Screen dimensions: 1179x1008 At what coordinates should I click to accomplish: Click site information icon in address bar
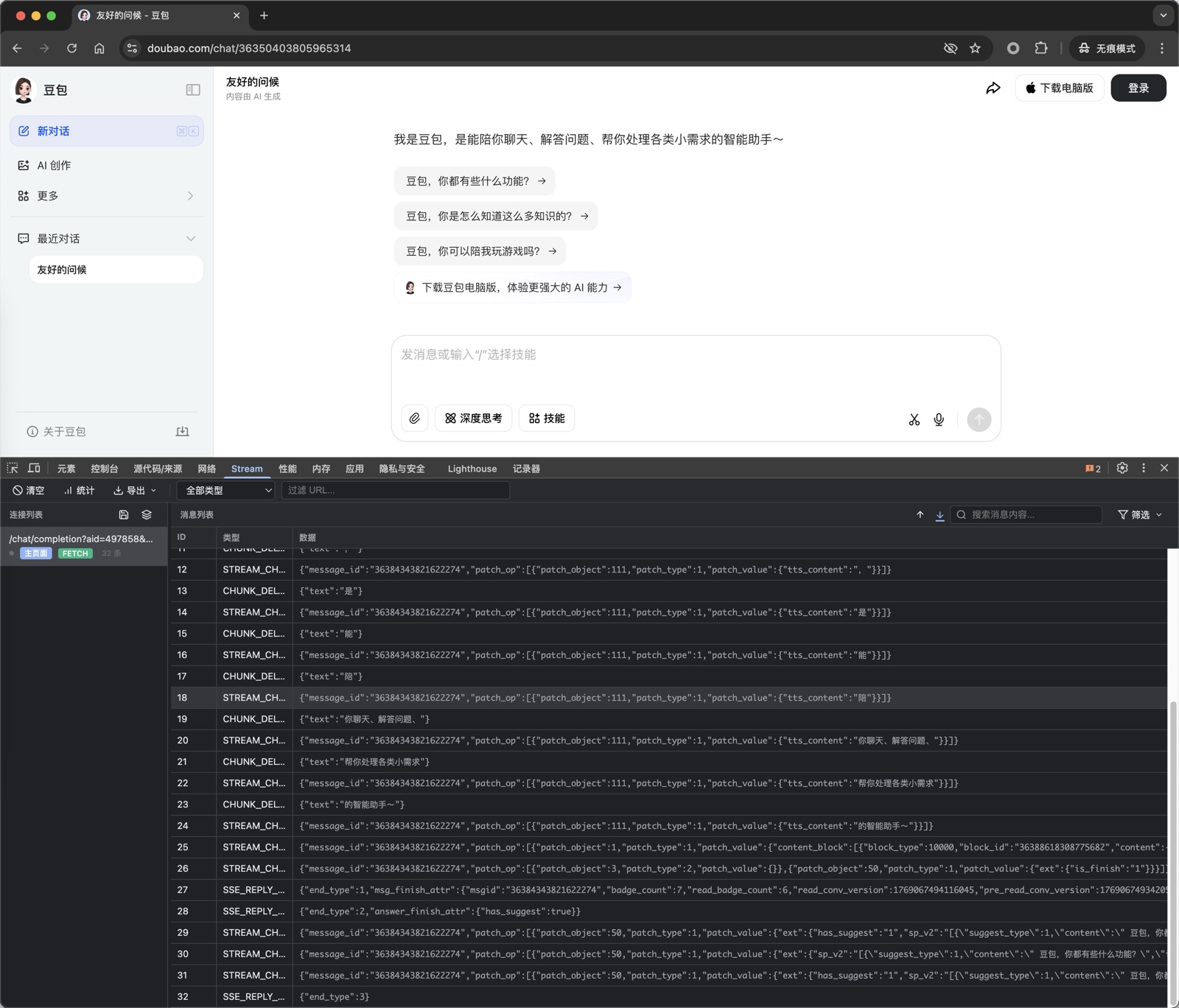coord(132,49)
